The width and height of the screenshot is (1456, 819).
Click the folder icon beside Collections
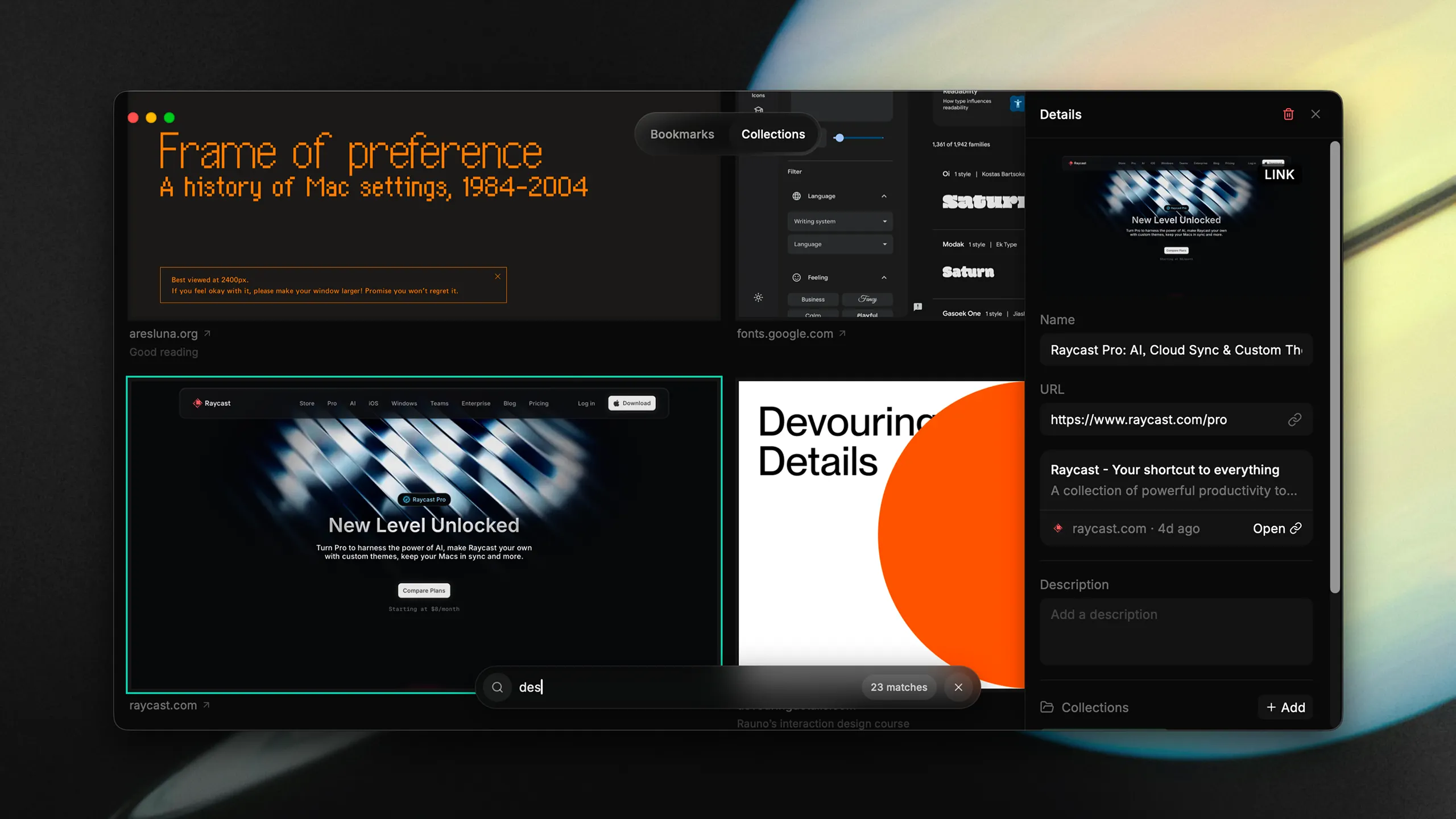(x=1047, y=707)
